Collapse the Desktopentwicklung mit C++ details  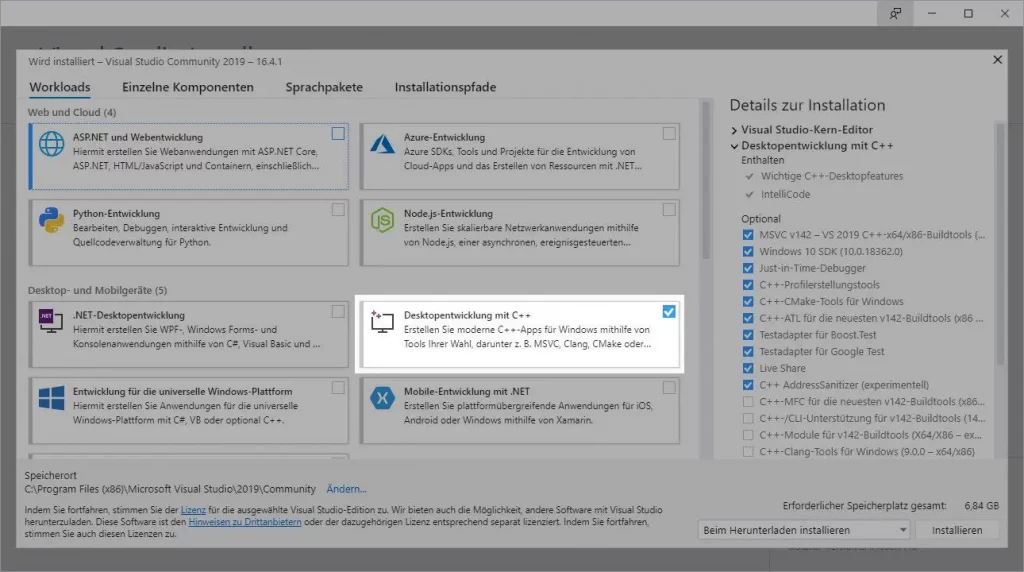[x=735, y=146]
